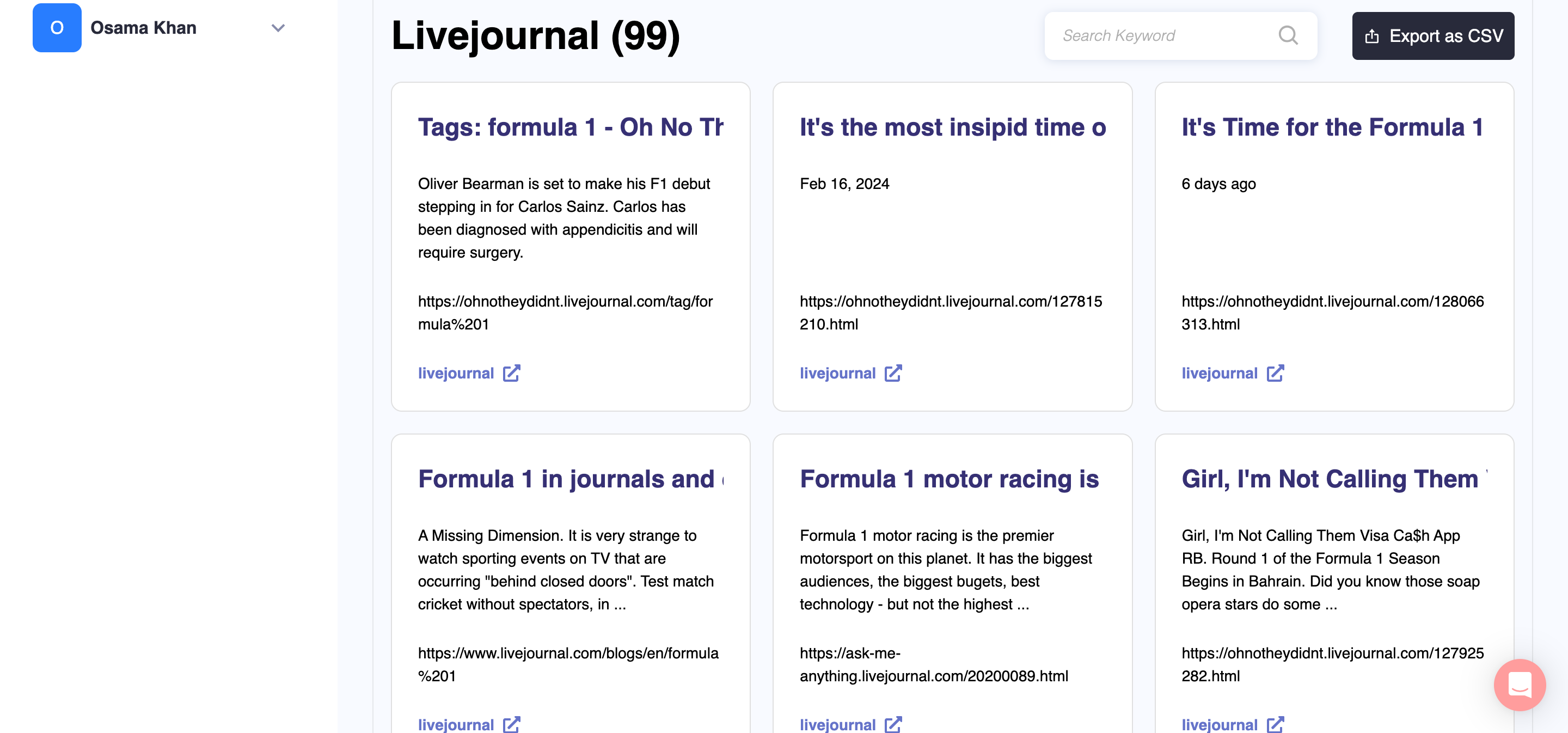The height and width of the screenshot is (733, 1568).
Task: Click the URL ending 127925282.html
Action: tap(1332, 664)
